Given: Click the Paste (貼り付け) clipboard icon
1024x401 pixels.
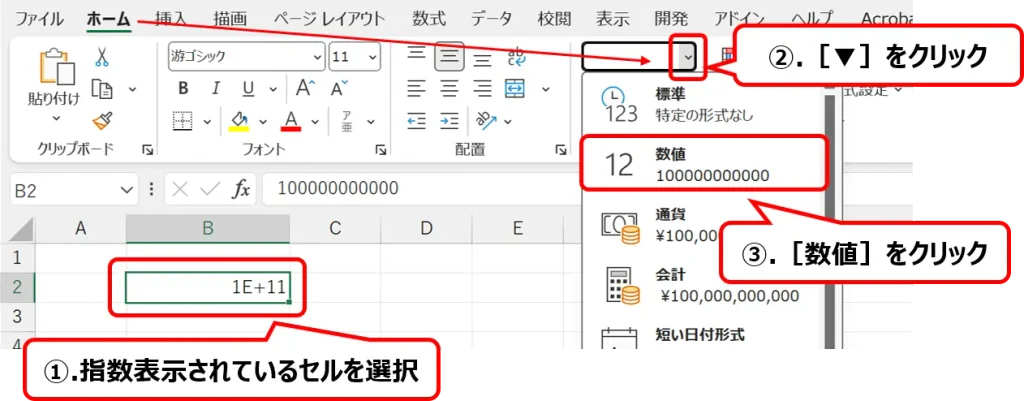Looking at the screenshot, I should 57,65.
